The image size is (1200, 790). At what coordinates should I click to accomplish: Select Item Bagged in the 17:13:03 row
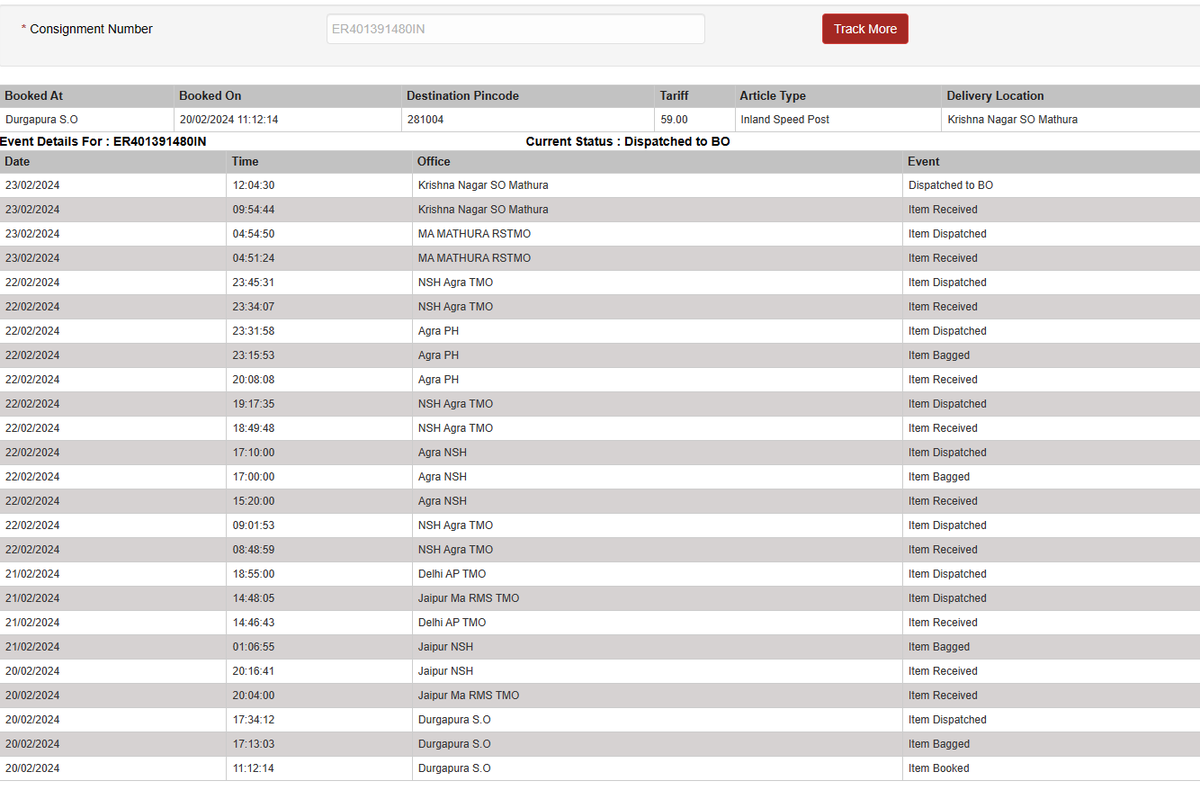(x=939, y=744)
